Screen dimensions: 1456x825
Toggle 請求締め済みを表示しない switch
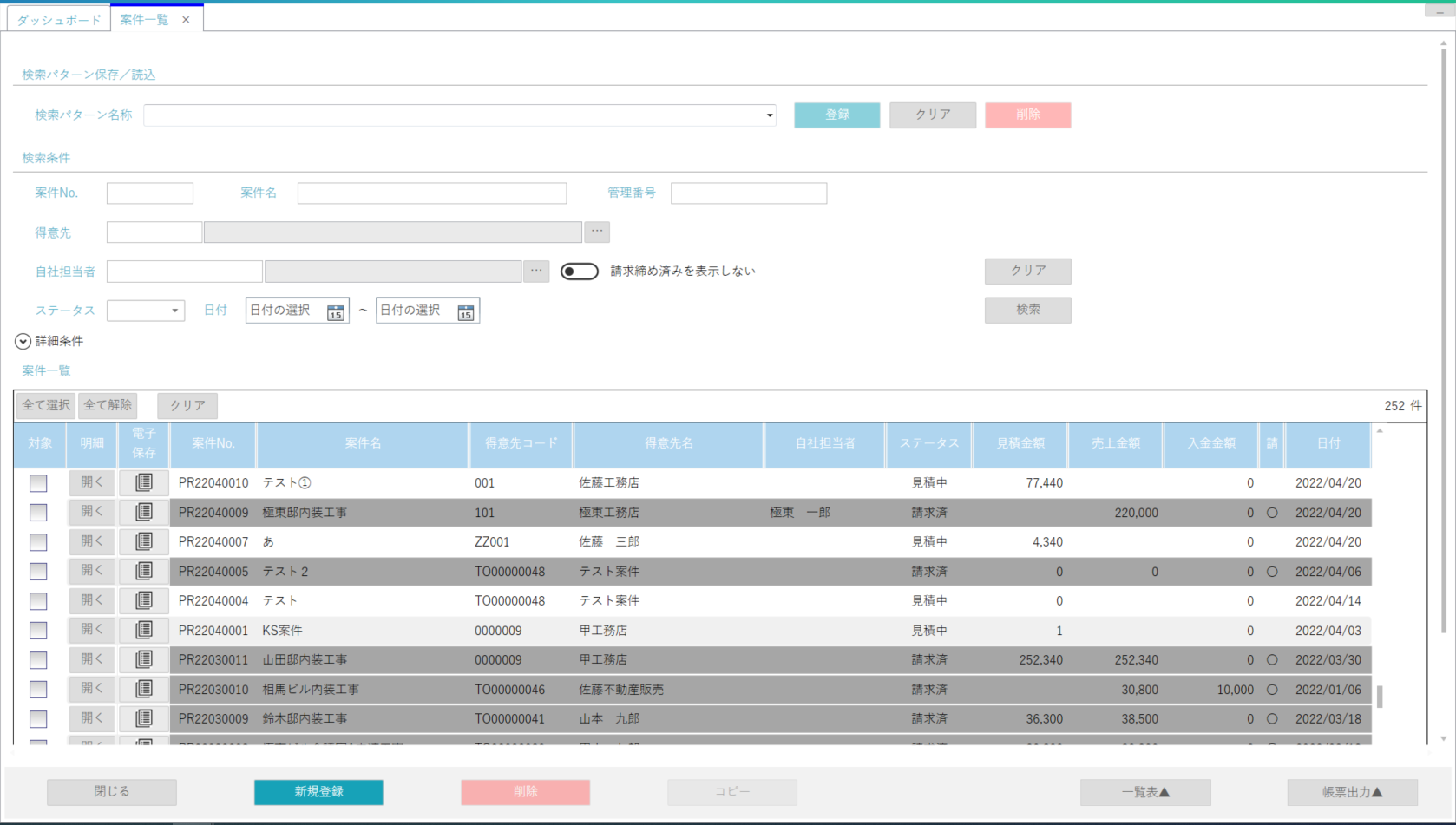580,272
